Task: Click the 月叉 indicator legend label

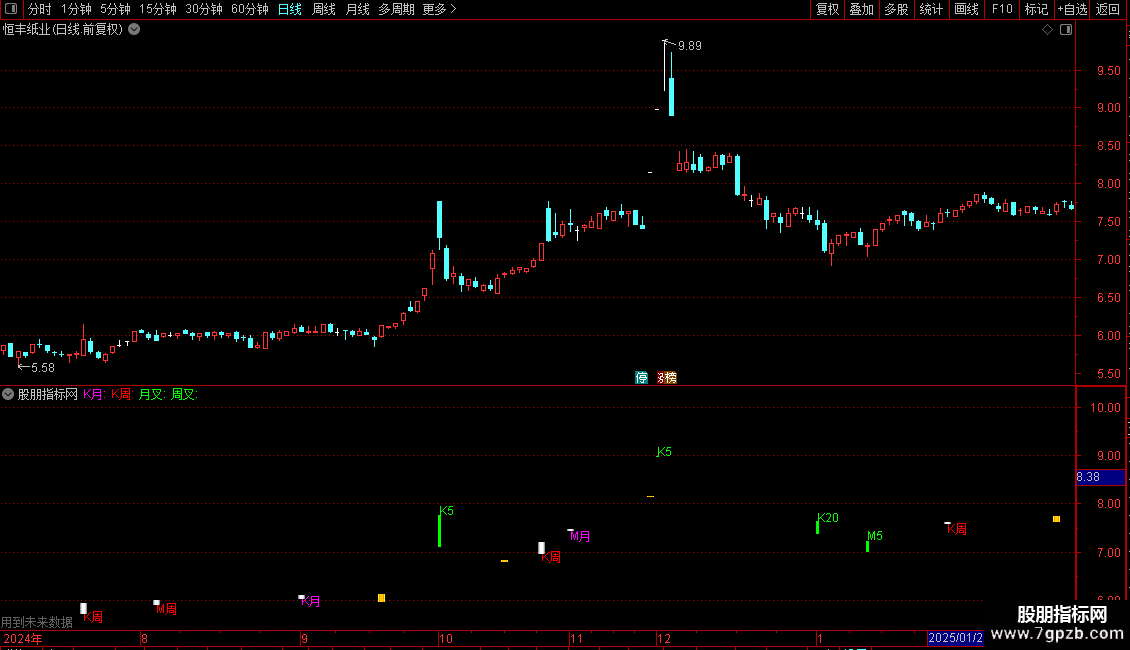Action: click(152, 394)
